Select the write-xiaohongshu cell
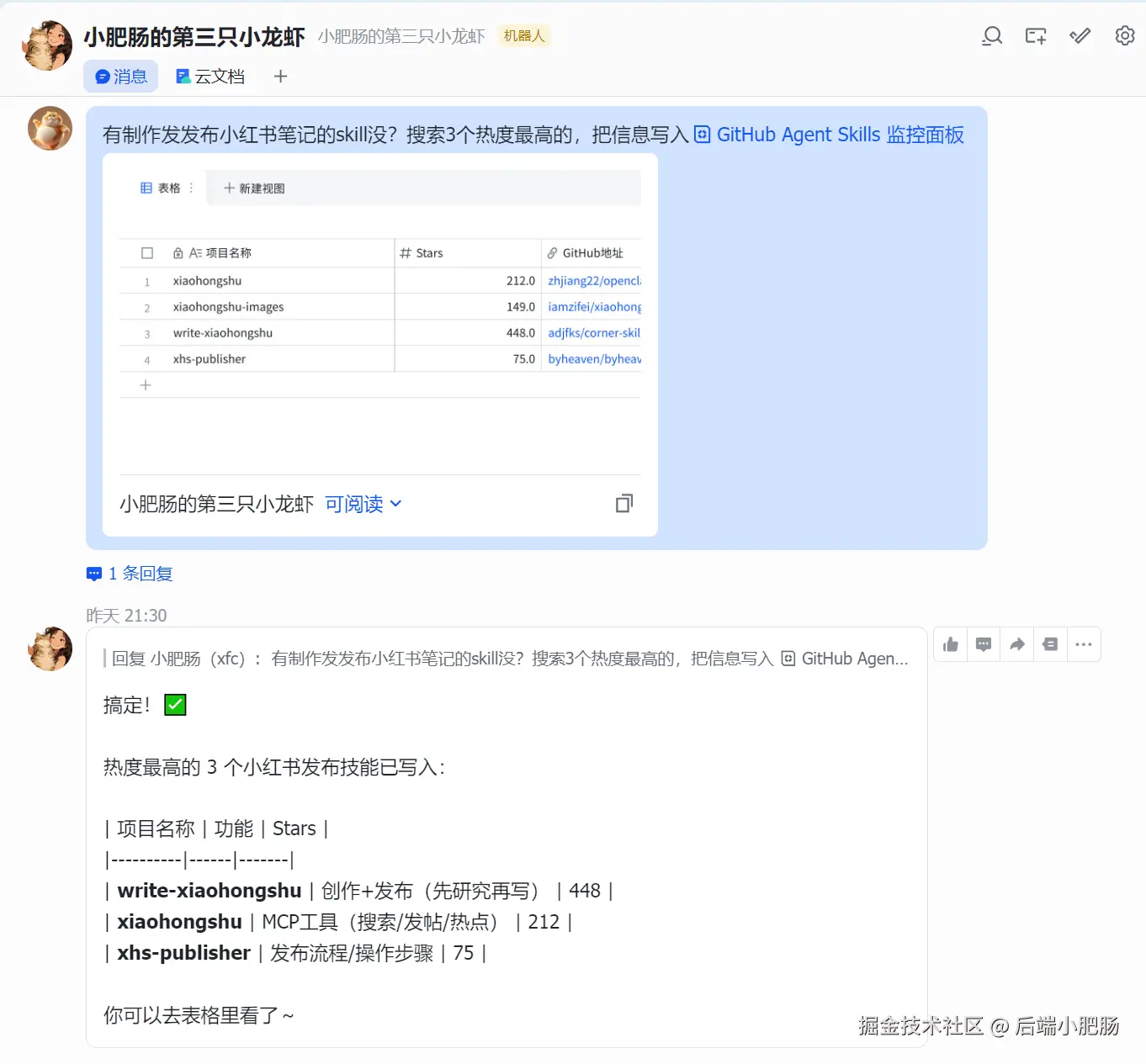Screen dimensions: 1146x1064 point(223,333)
